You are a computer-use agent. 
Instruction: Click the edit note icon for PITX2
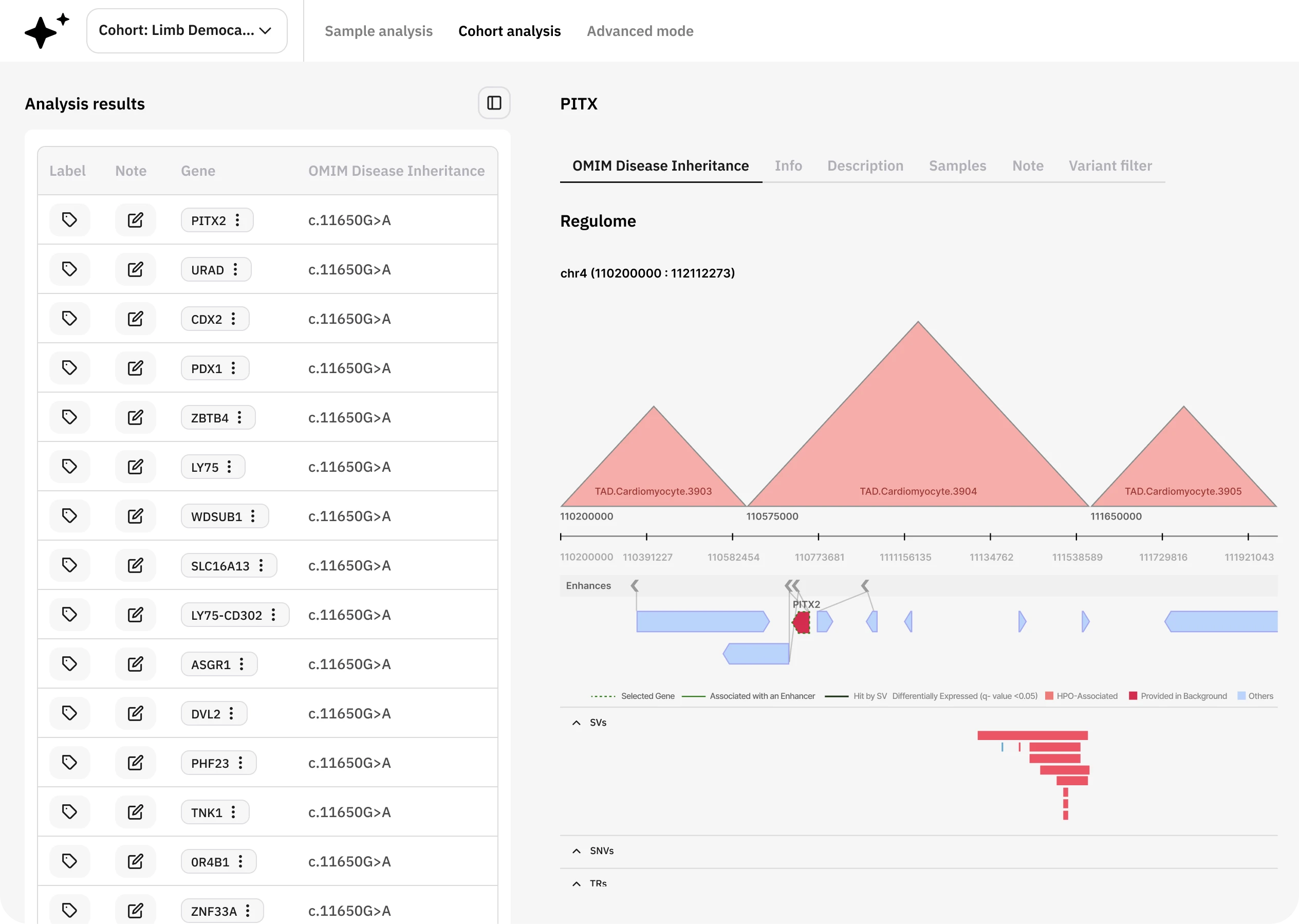pyautogui.click(x=135, y=219)
